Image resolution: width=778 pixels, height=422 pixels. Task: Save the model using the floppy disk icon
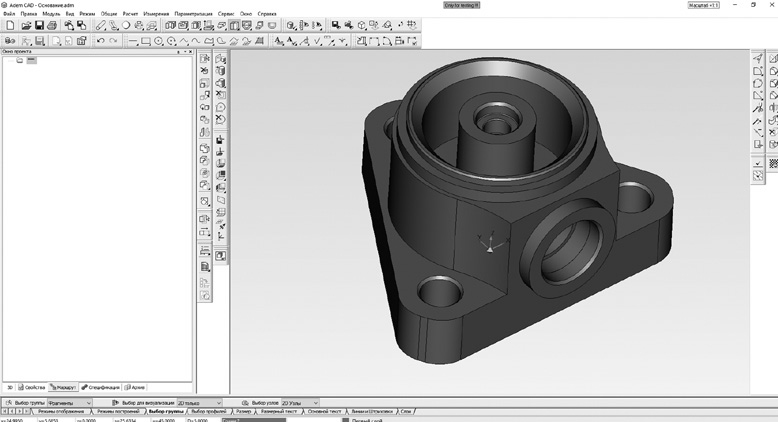click(37, 25)
